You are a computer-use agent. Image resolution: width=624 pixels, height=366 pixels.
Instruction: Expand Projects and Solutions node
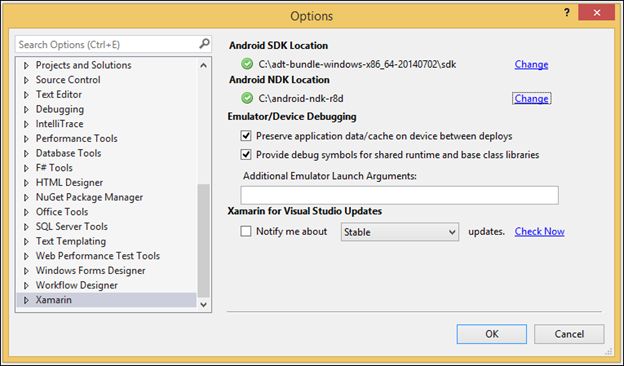point(26,65)
